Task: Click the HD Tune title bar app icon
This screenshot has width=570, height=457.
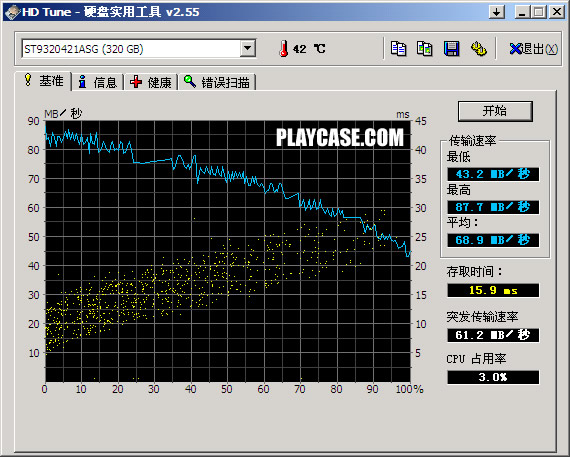Action: (12, 12)
